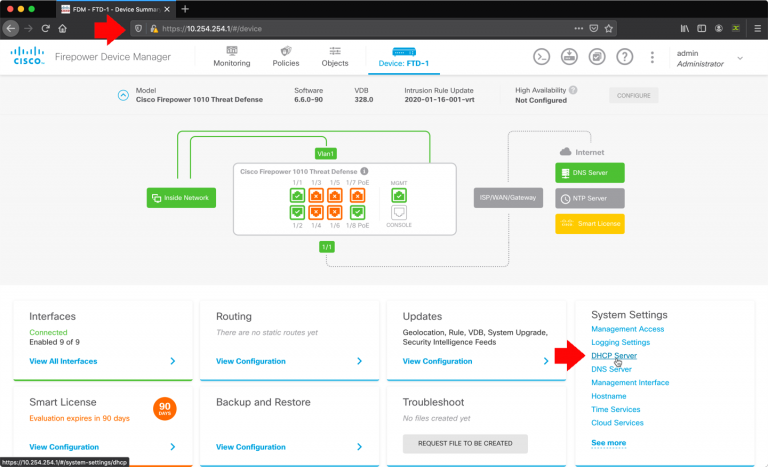Click port 1/5 interface icon
Viewport: 768px width, 467px height.
(x=335, y=196)
